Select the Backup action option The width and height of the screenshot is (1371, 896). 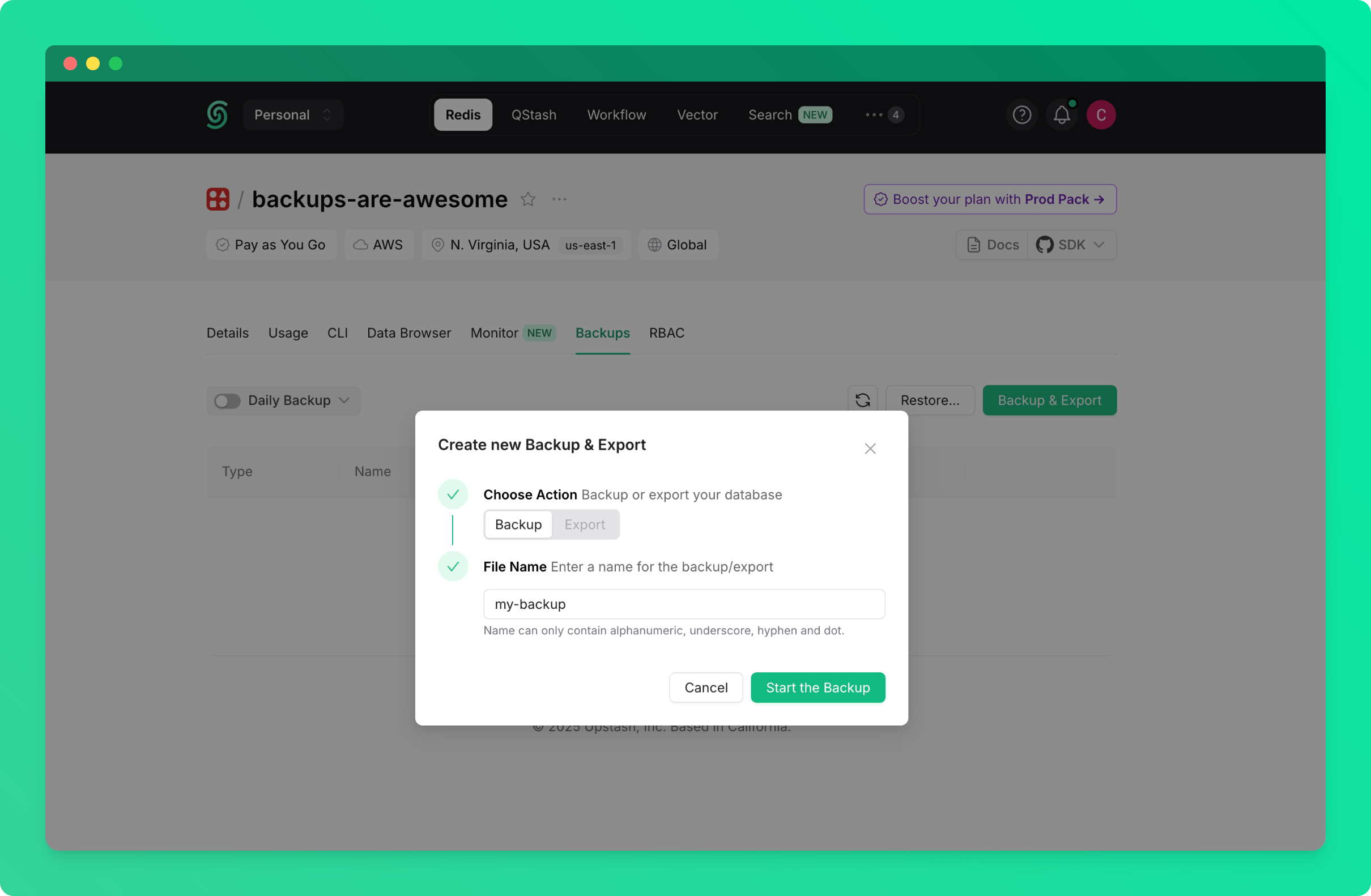[x=518, y=524]
